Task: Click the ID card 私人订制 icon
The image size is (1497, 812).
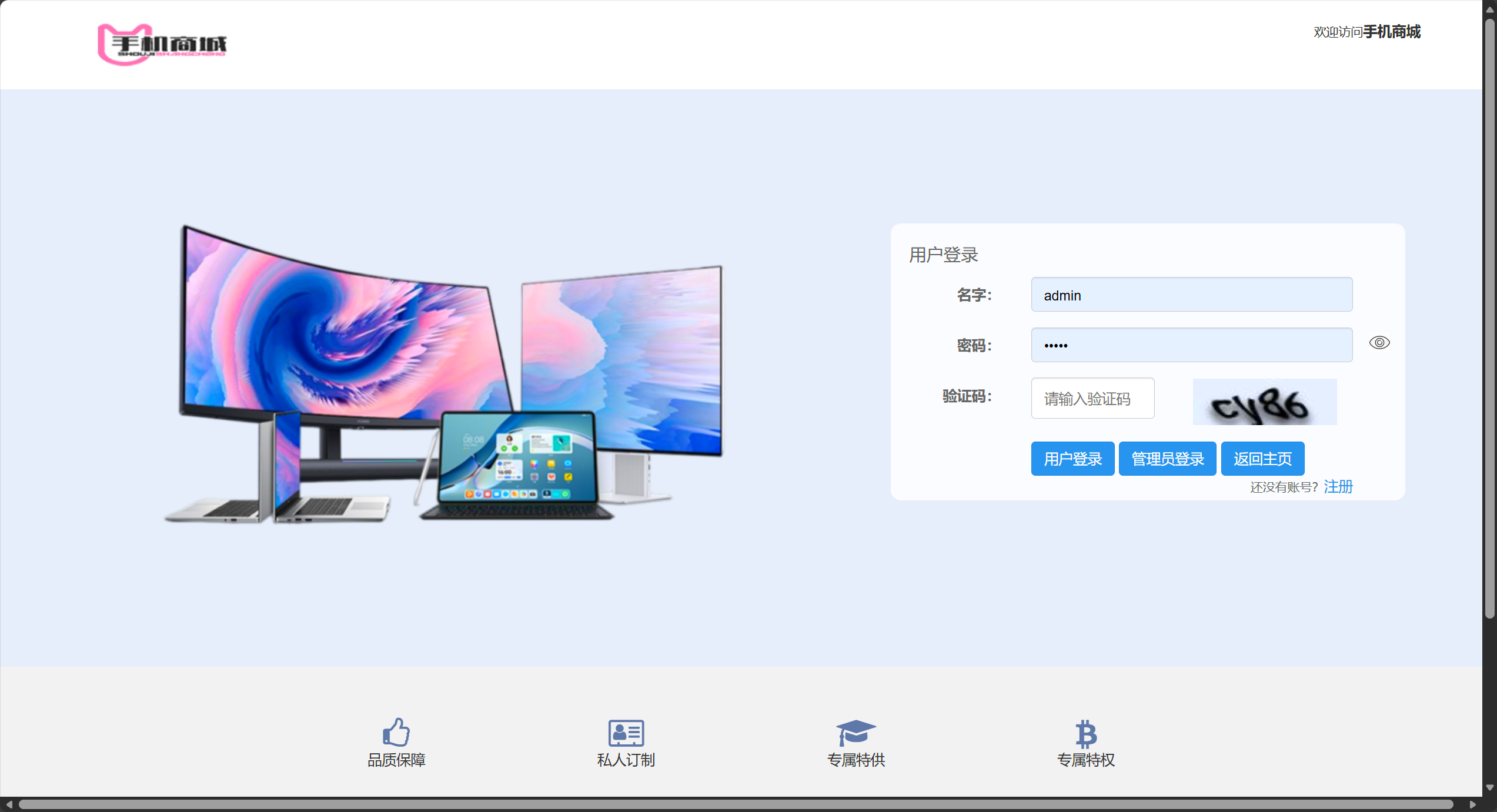Action: coord(626,733)
